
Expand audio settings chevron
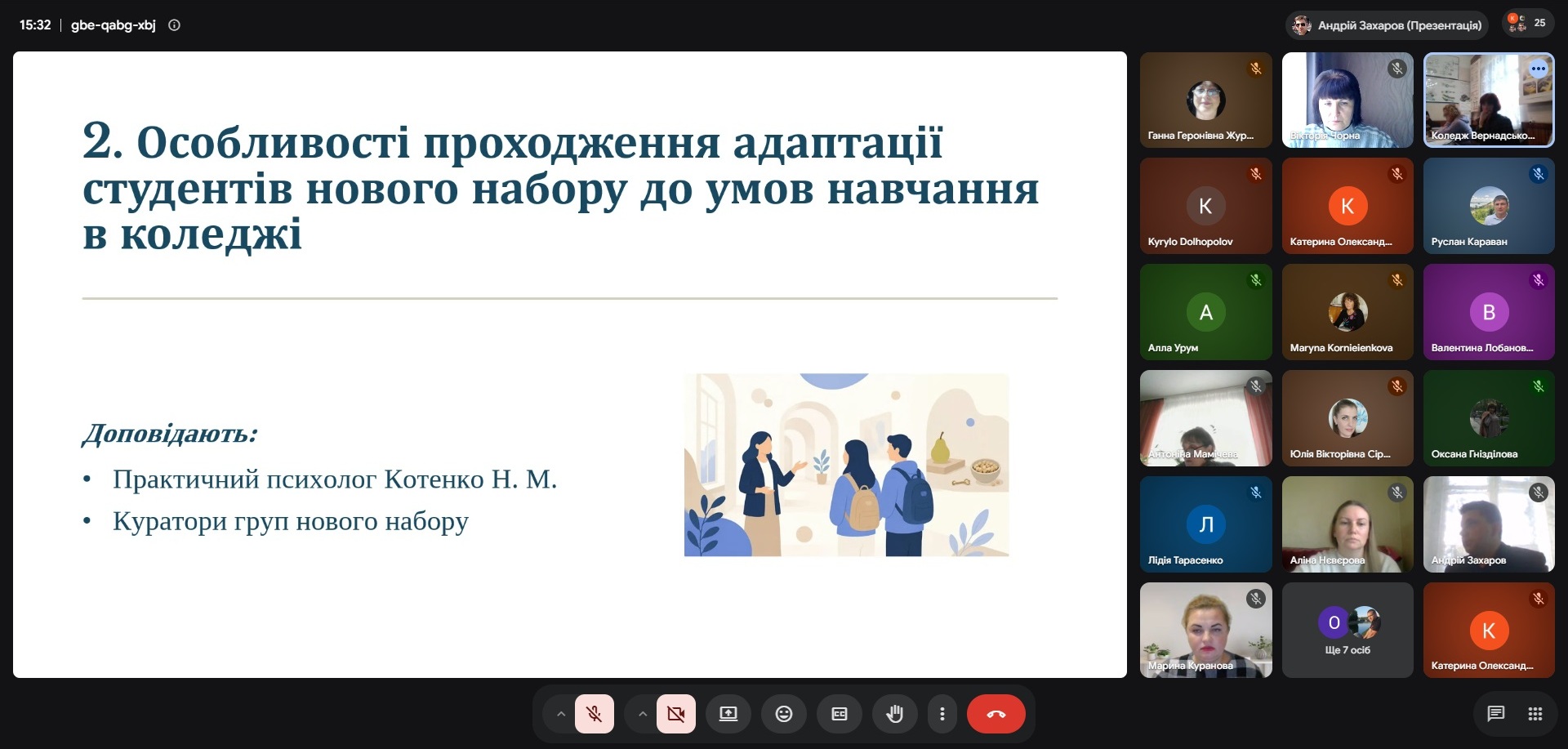560,714
